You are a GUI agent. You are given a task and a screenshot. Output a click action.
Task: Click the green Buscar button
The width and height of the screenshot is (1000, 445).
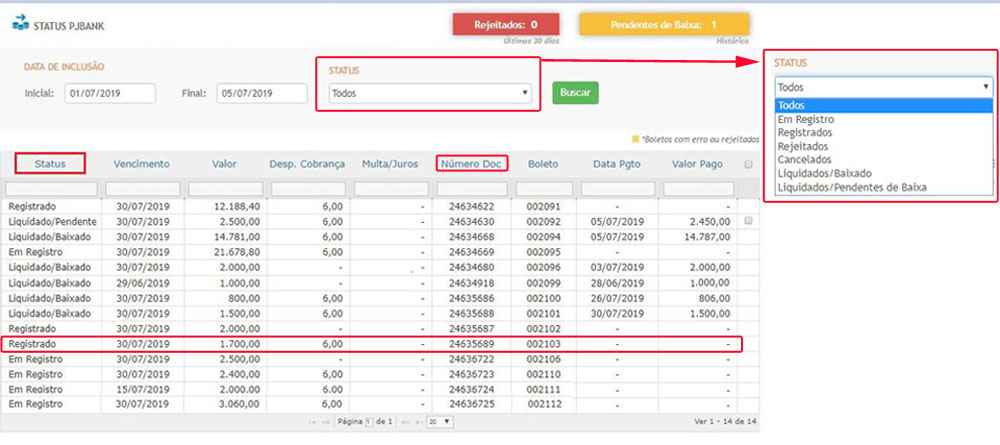575,93
